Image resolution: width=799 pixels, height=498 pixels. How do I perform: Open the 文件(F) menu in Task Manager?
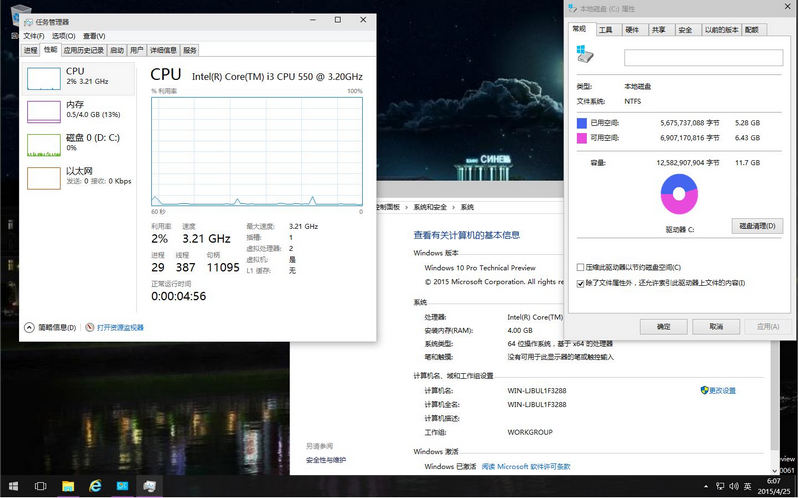(34, 36)
